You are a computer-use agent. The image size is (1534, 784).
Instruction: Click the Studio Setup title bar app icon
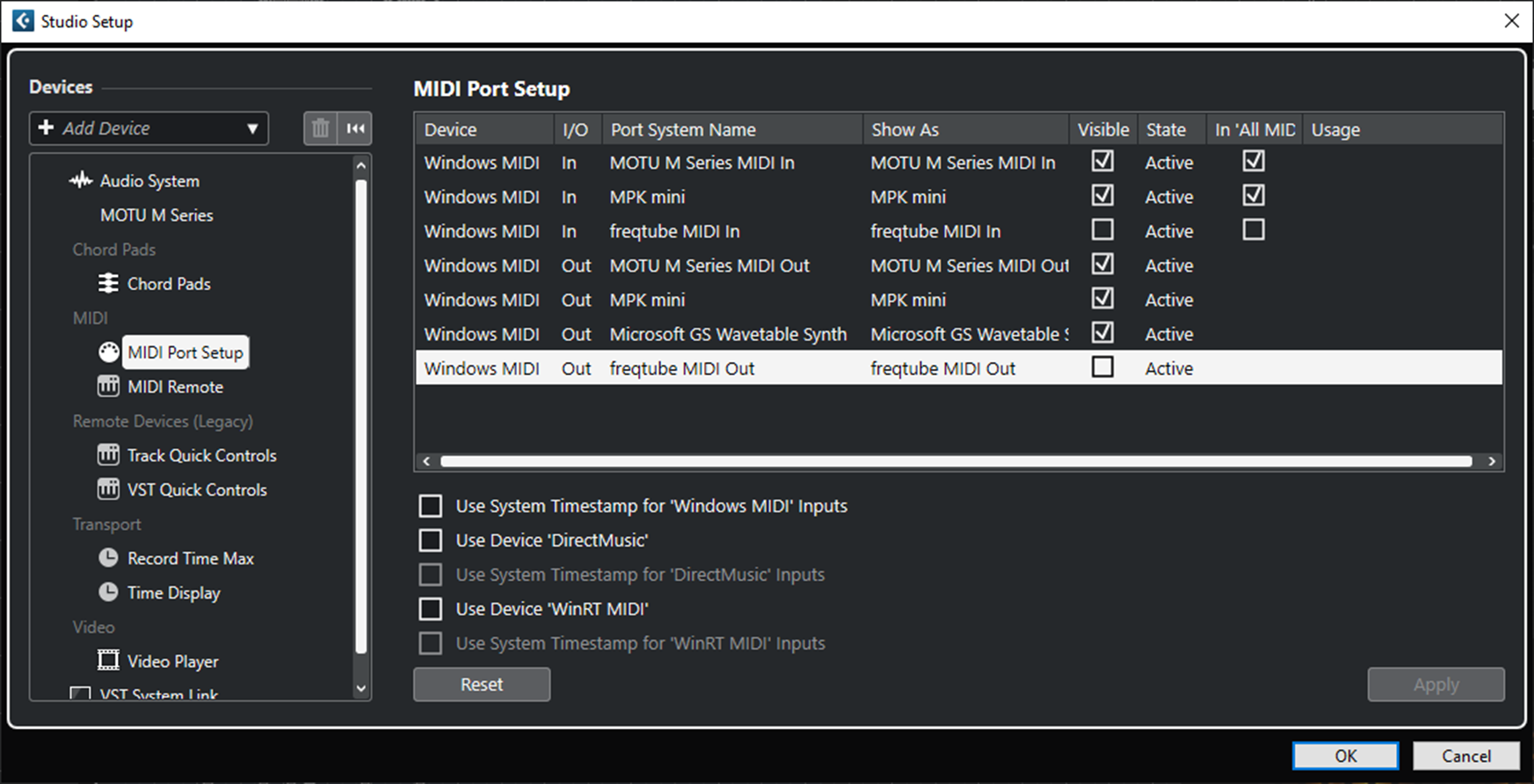(x=23, y=20)
